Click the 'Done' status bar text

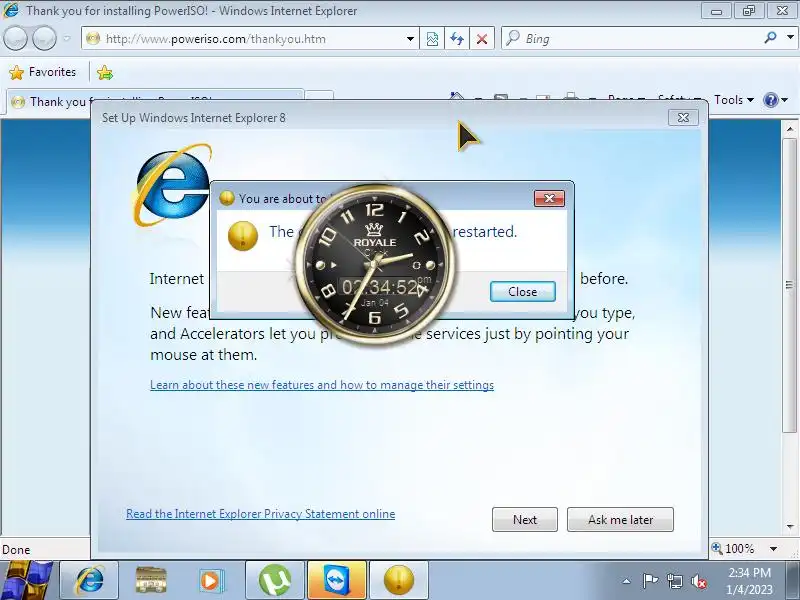16,549
